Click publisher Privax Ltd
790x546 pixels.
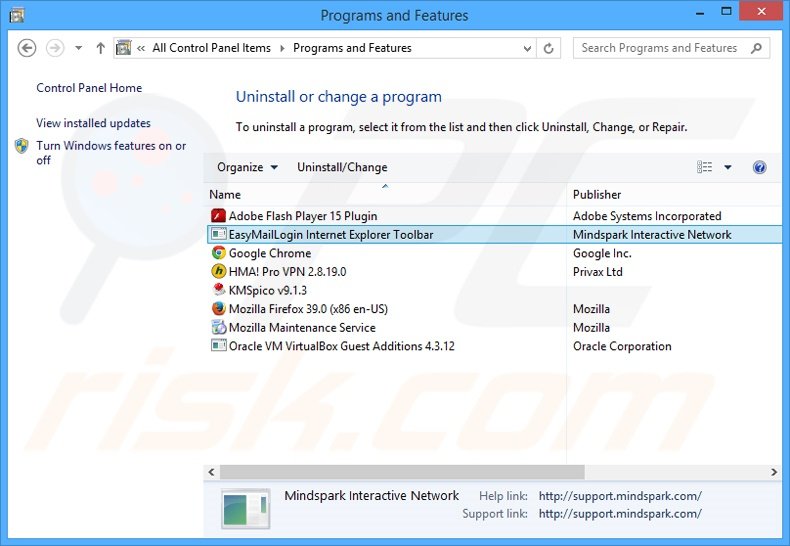pos(598,272)
